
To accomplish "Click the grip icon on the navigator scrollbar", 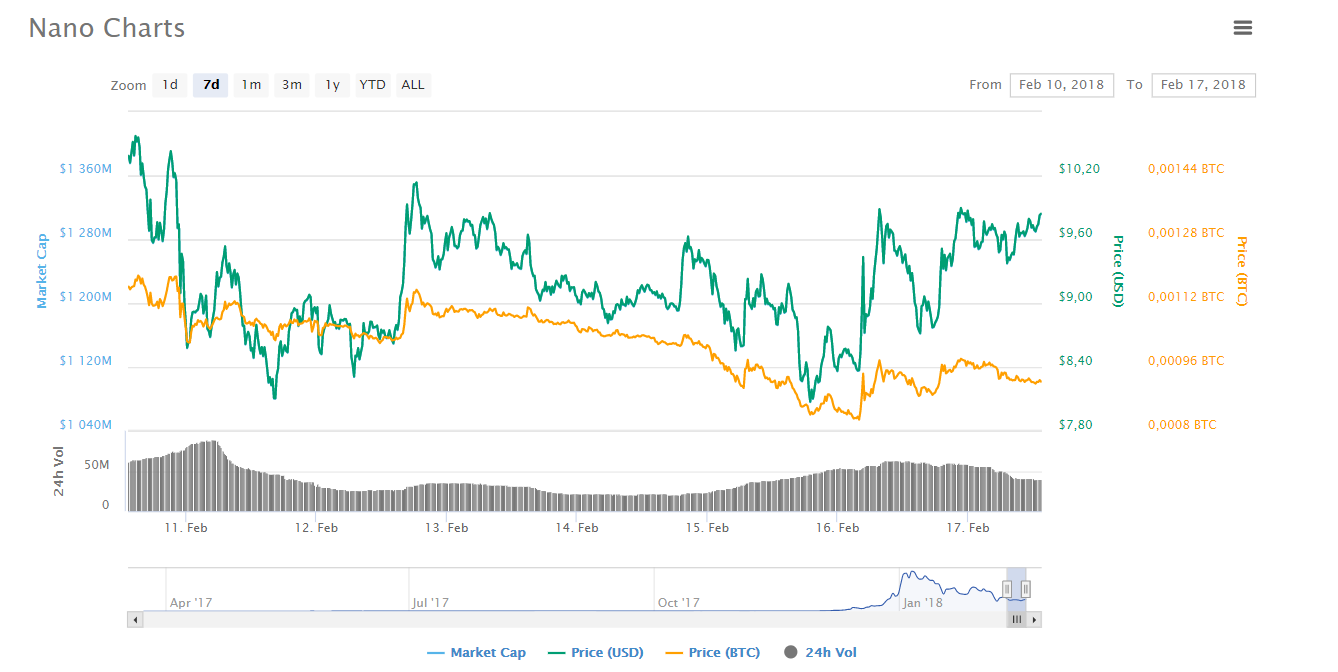I will click(x=1017, y=619).
